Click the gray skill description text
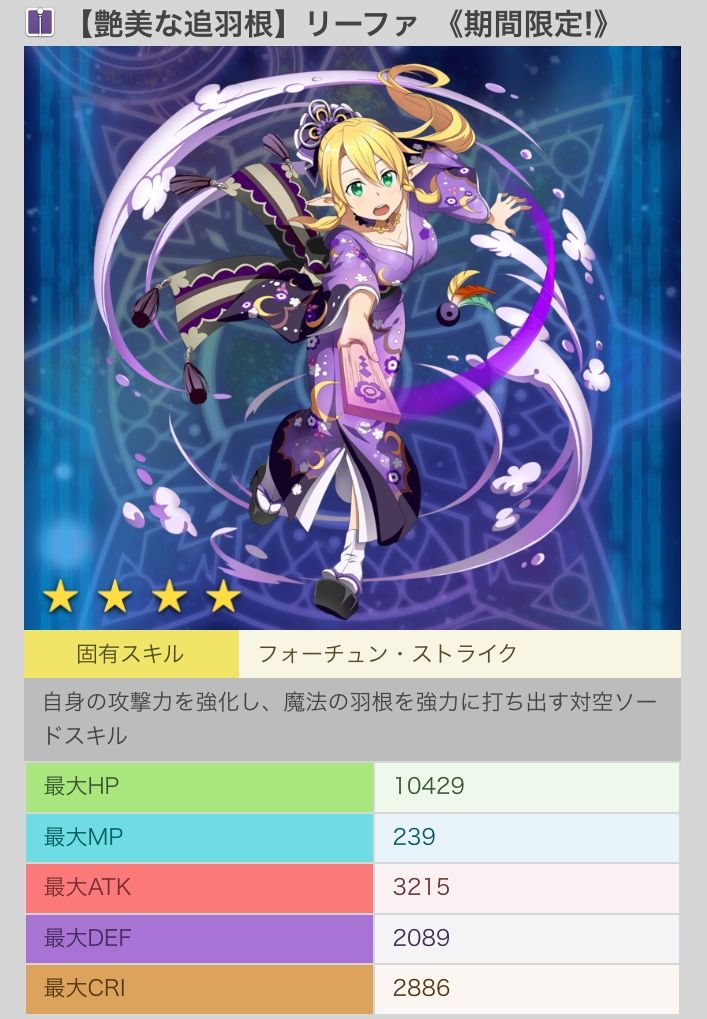Image resolution: width=707 pixels, height=1019 pixels. coord(352,719)
